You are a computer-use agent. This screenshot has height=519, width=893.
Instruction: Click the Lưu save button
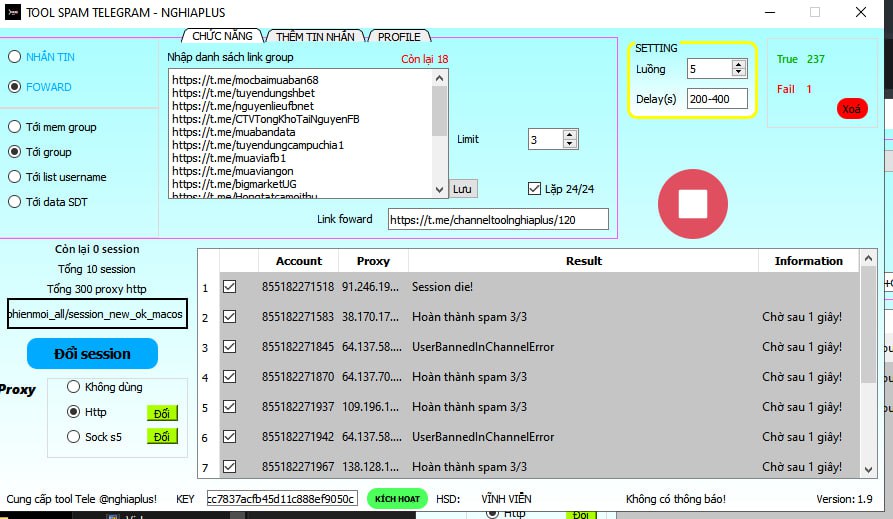pyautogui.click(x=462, y=189)
